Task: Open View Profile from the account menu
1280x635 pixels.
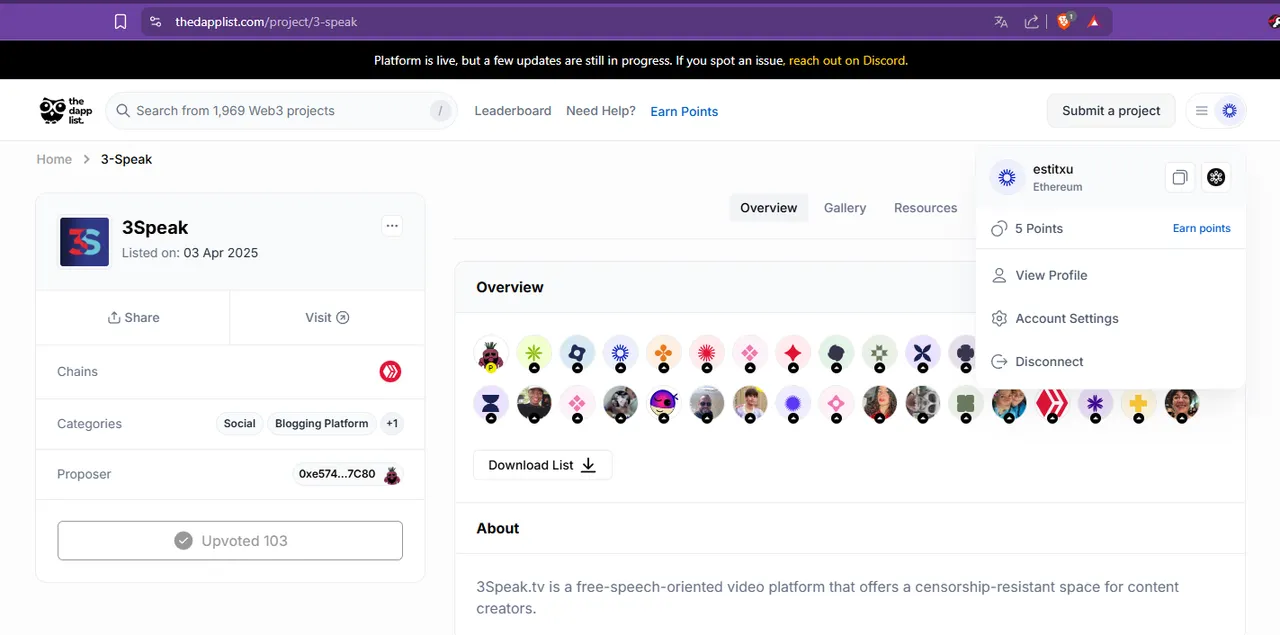Action: click(1051, 275)
